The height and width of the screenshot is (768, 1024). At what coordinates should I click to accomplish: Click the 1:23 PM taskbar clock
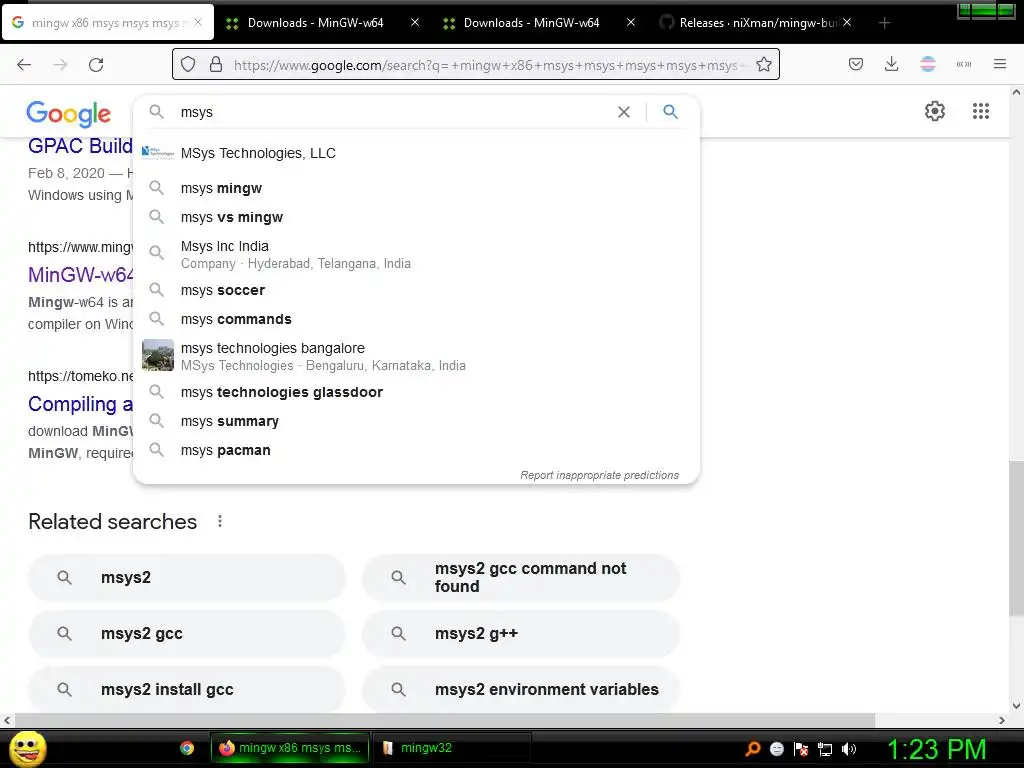pyautogui.click(x=936, y=749)
